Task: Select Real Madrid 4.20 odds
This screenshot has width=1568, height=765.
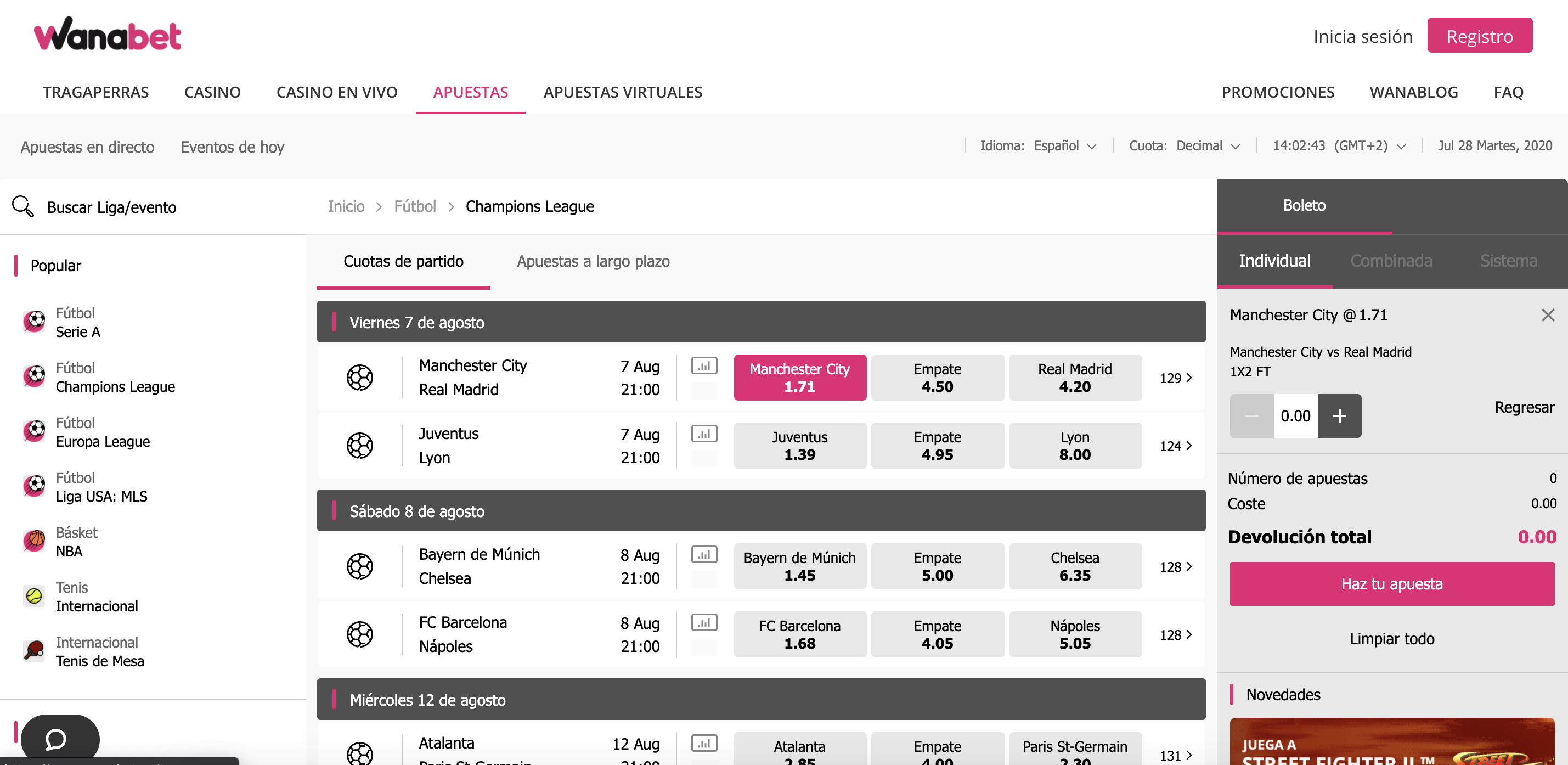Action: [x=1075, y=378]
